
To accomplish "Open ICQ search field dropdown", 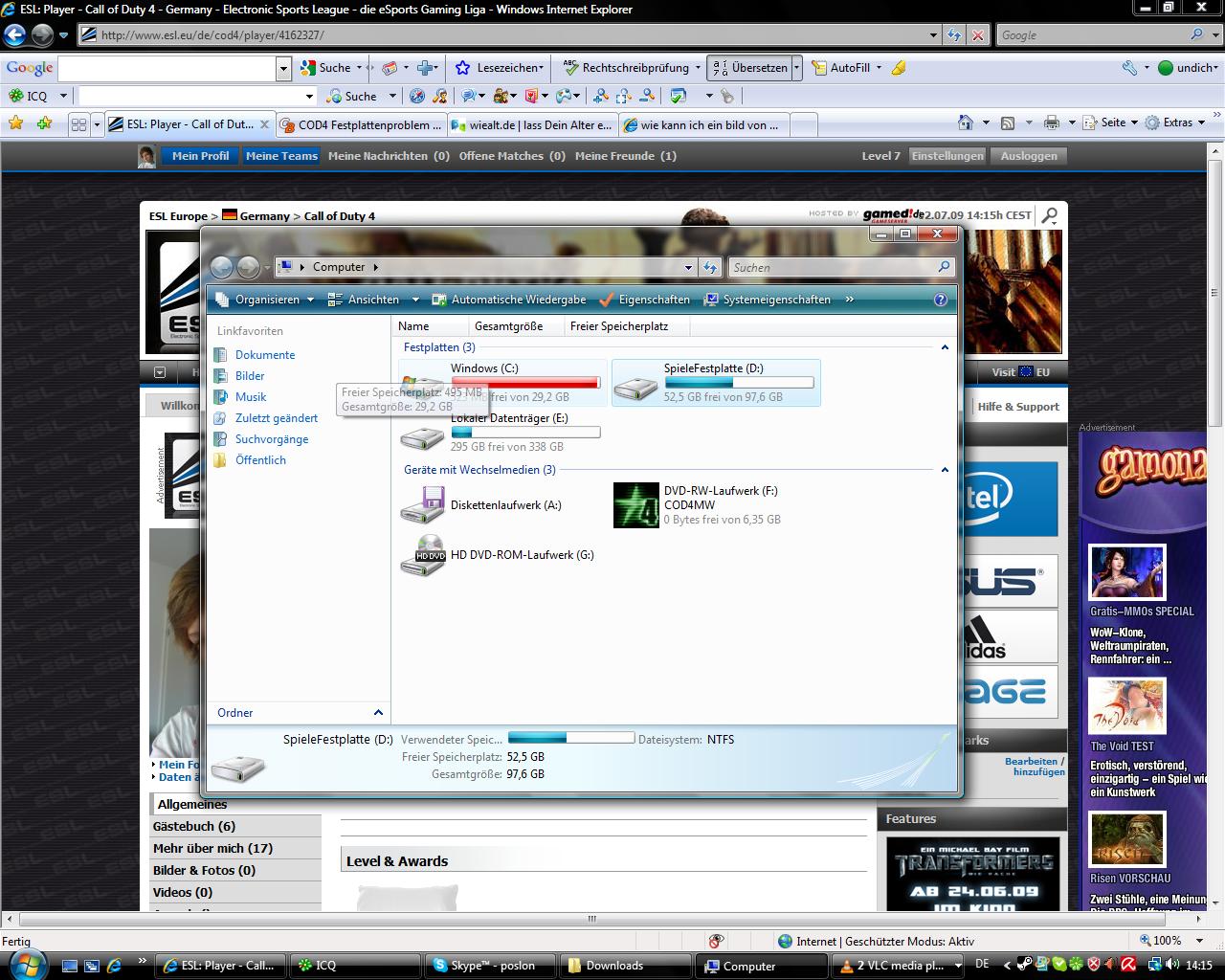I will pyautogui.click(x=309, y=96).
